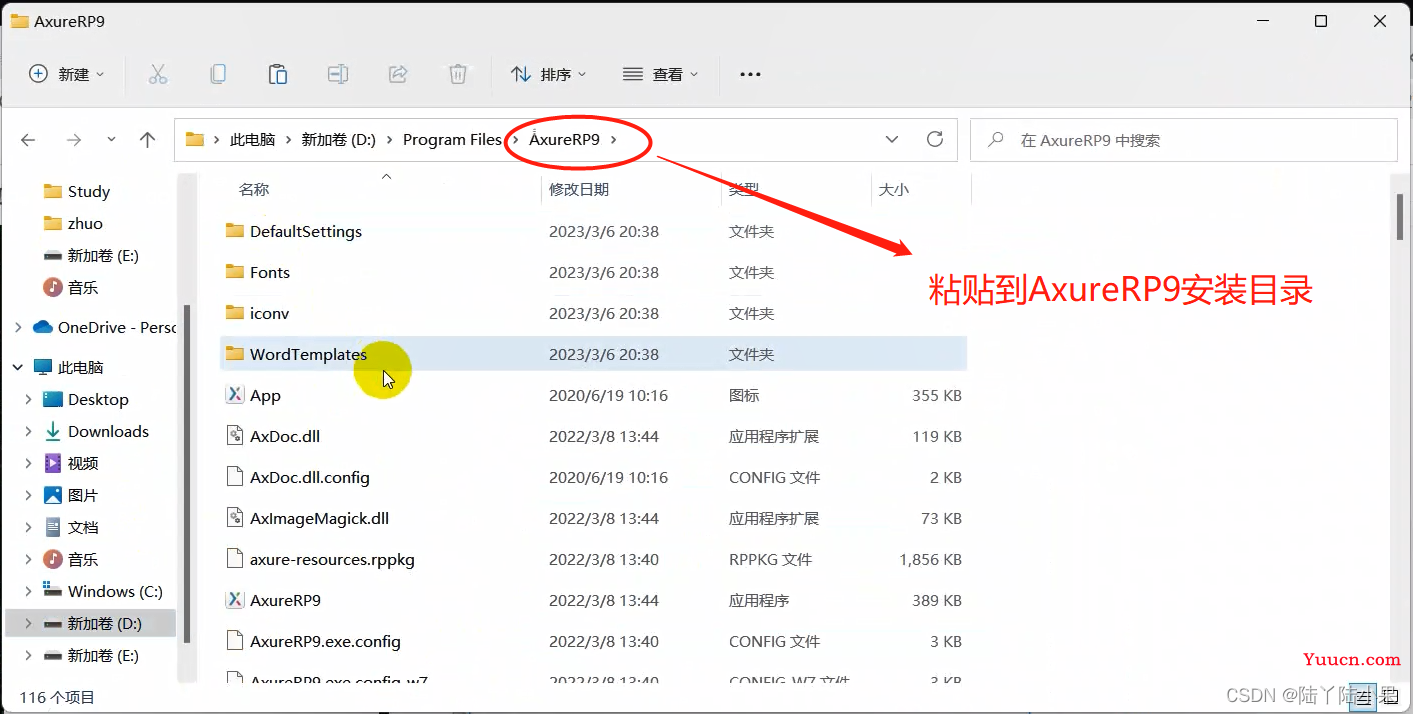1413x714 pixels.
Task: Sort by the 修改日期 column header
Action: click(579, 189)
